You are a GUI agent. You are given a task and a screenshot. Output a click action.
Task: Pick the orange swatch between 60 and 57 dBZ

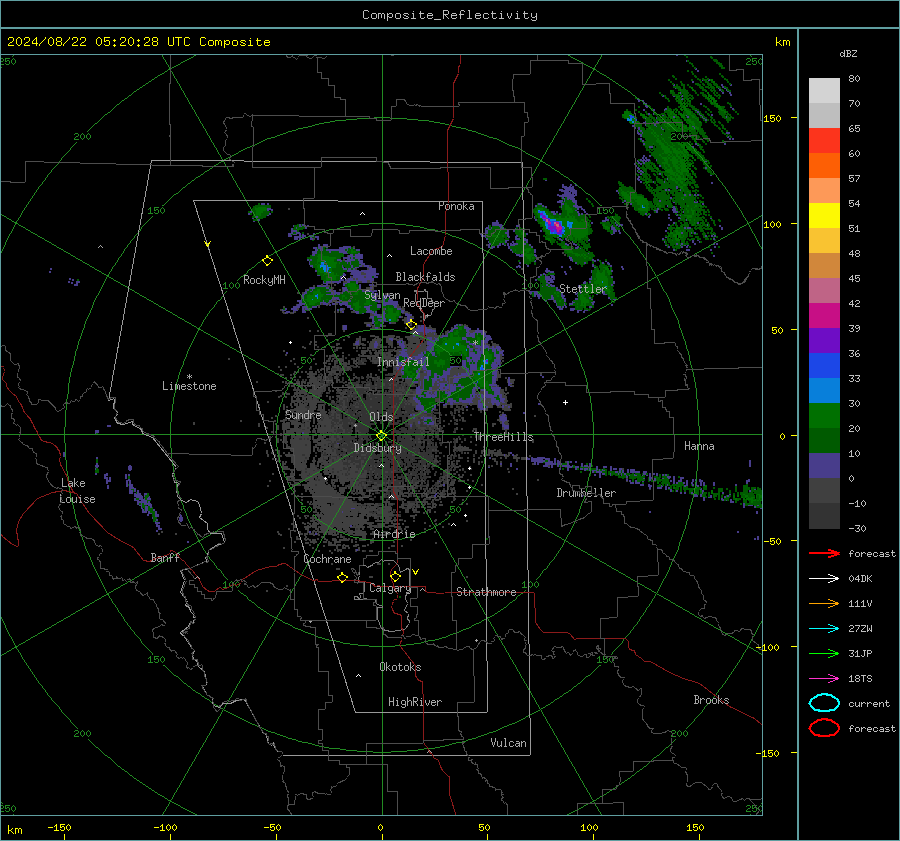[x=824, y=166]
